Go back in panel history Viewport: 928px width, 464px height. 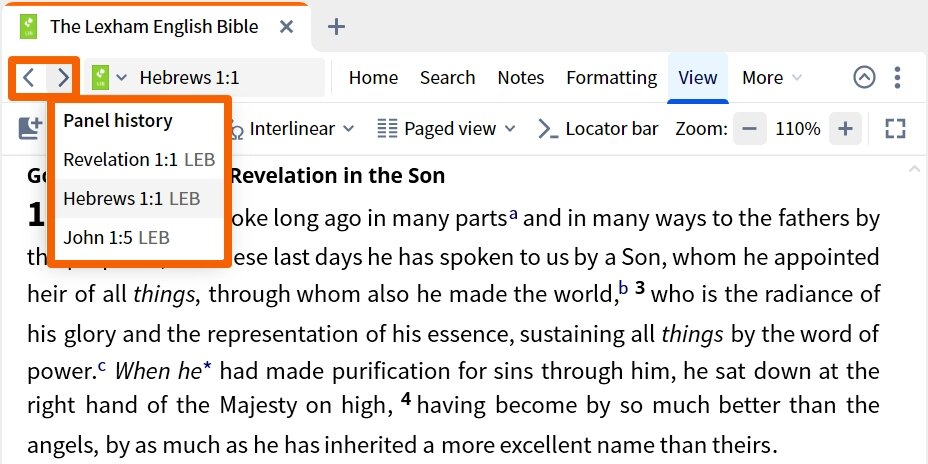pyautogui.click(x=28, y=78)
